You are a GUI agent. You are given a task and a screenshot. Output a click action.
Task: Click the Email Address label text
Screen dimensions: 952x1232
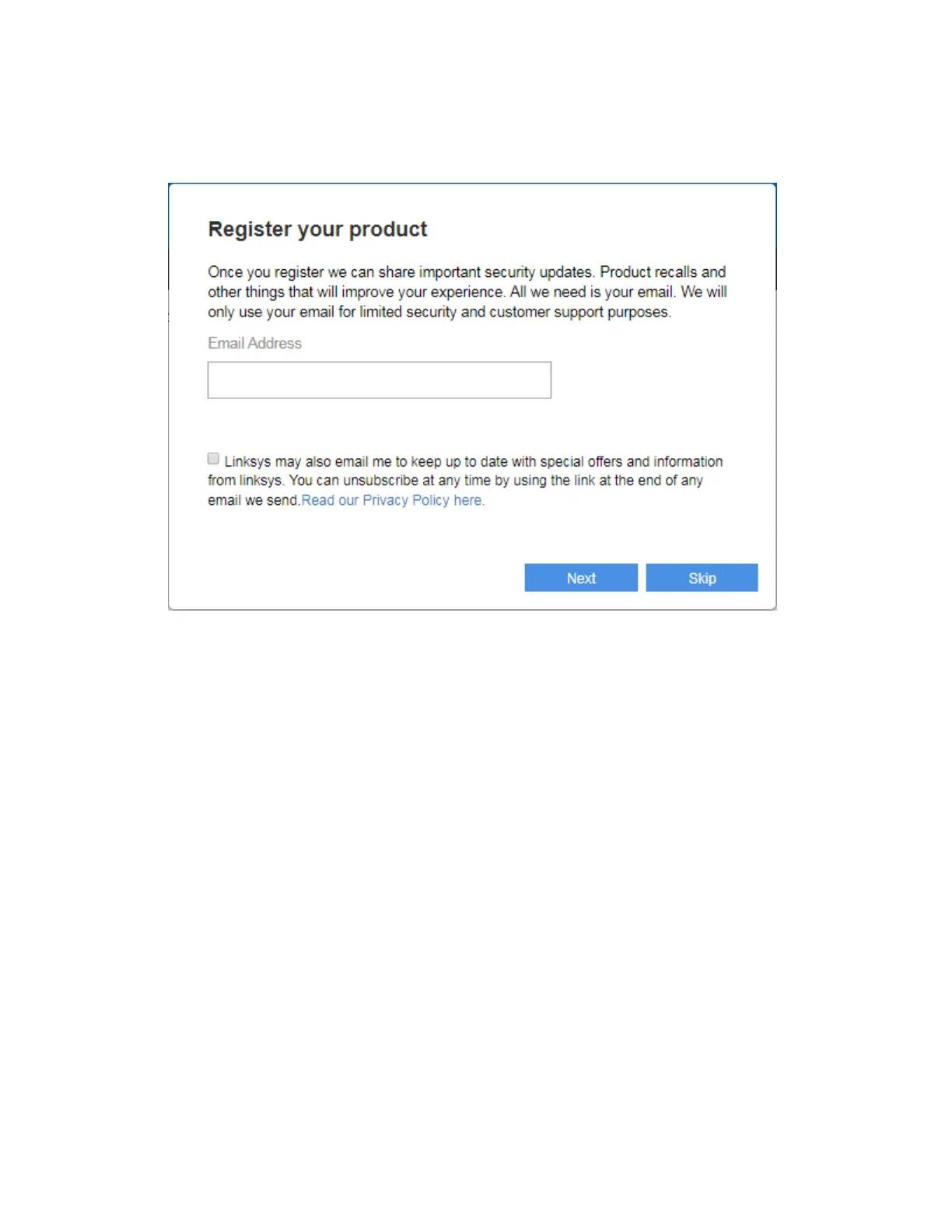(x=254, y=343)
